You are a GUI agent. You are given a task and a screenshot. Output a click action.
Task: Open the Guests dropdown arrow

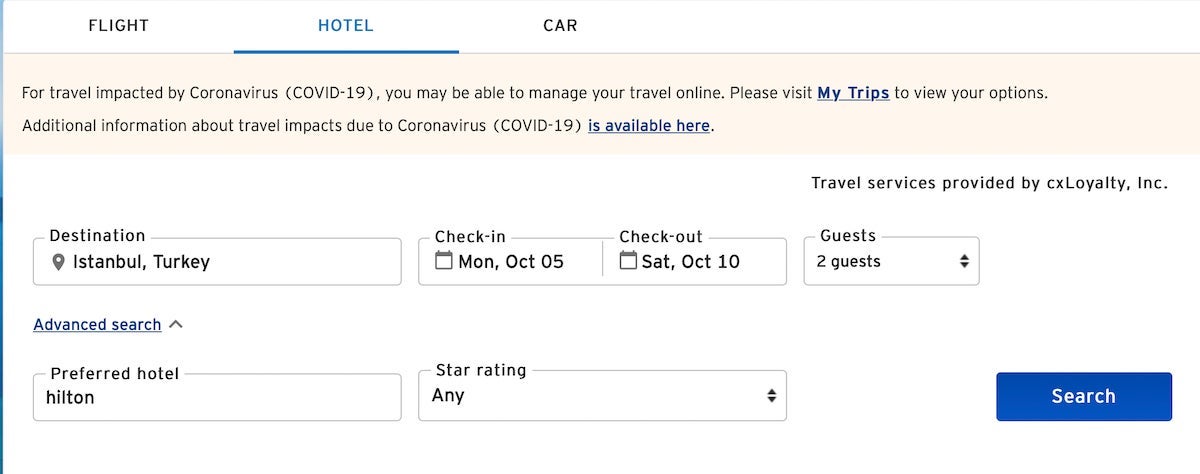click(964, 261)
